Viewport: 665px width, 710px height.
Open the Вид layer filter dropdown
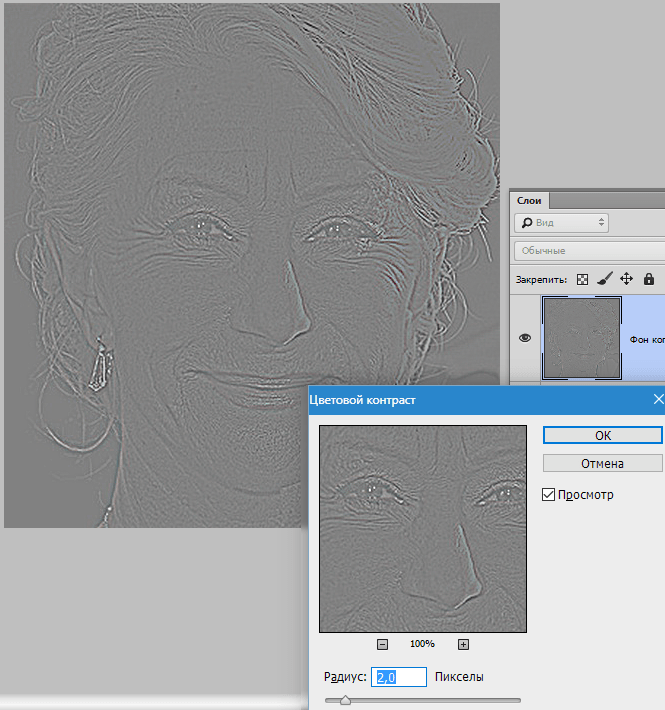coord(562,222)
